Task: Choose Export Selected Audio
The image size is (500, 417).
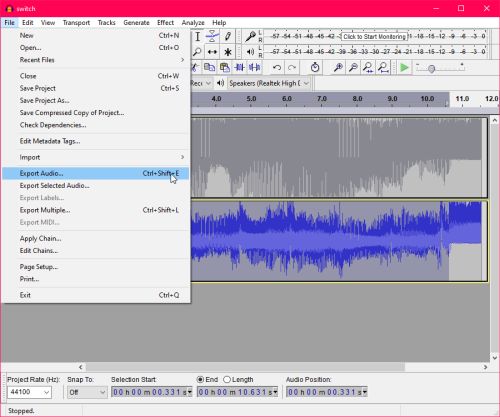Action: point(96,186)
